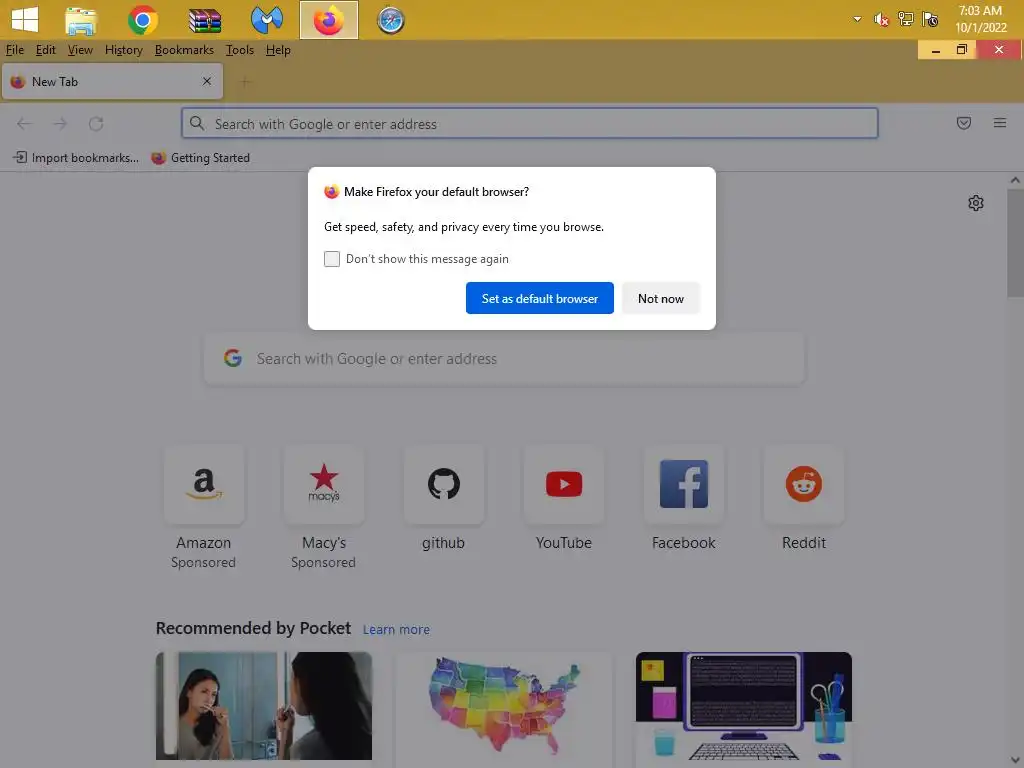Select the New Tab tab
The width and height of the screenshot is (1024, 768).
pyautogui.click(x=112, y=82)
